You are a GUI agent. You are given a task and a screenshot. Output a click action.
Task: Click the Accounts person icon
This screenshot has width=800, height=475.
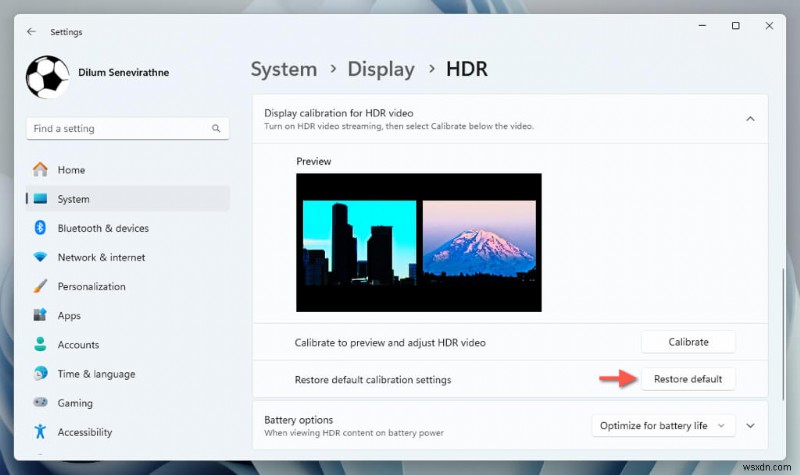tap(40, 344)
